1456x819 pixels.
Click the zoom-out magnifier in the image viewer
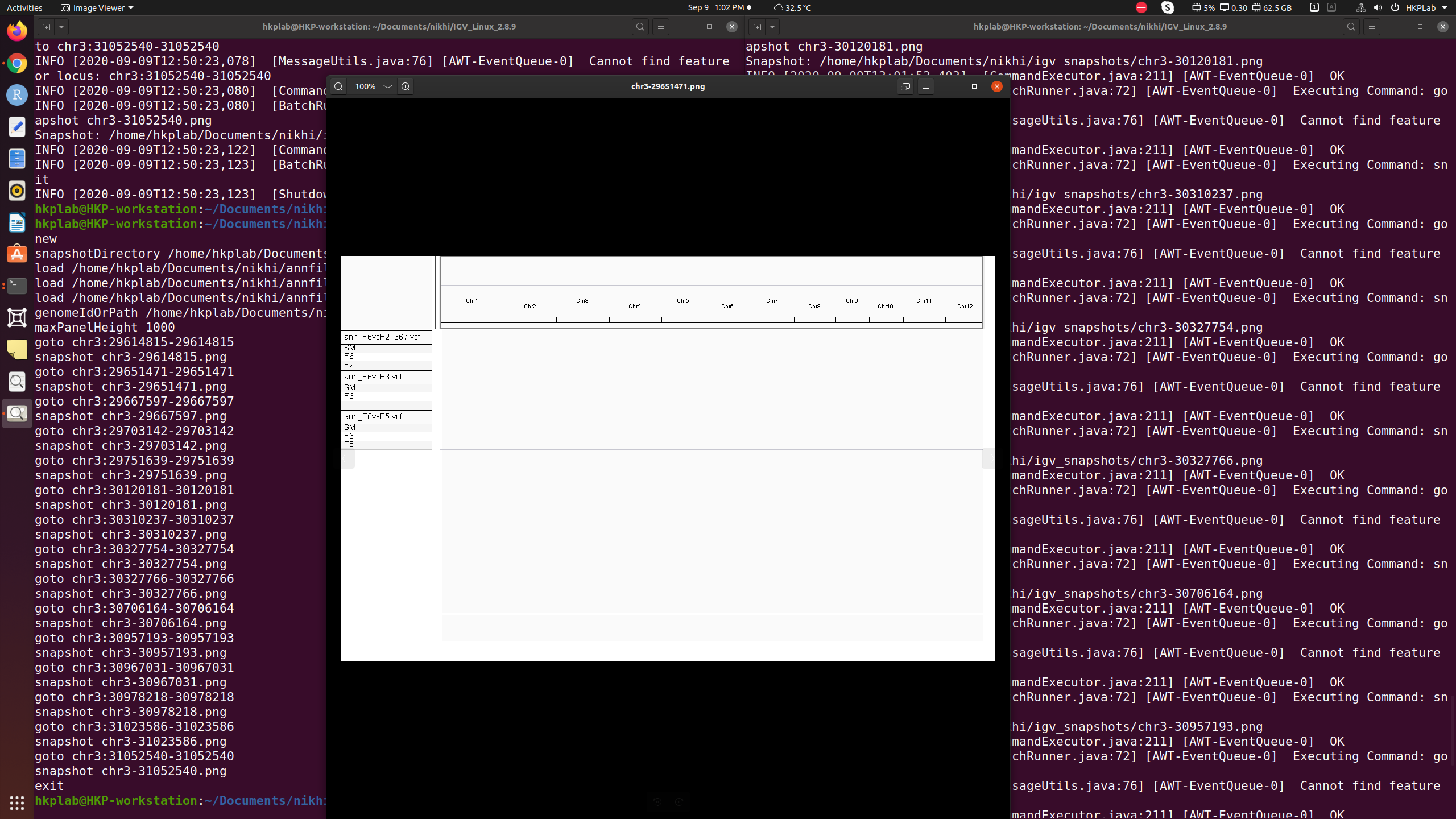coord(338,86)
